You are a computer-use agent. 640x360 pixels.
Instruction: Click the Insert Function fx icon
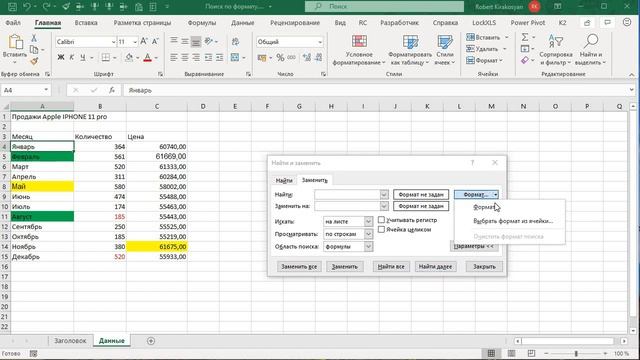(111, 90)
